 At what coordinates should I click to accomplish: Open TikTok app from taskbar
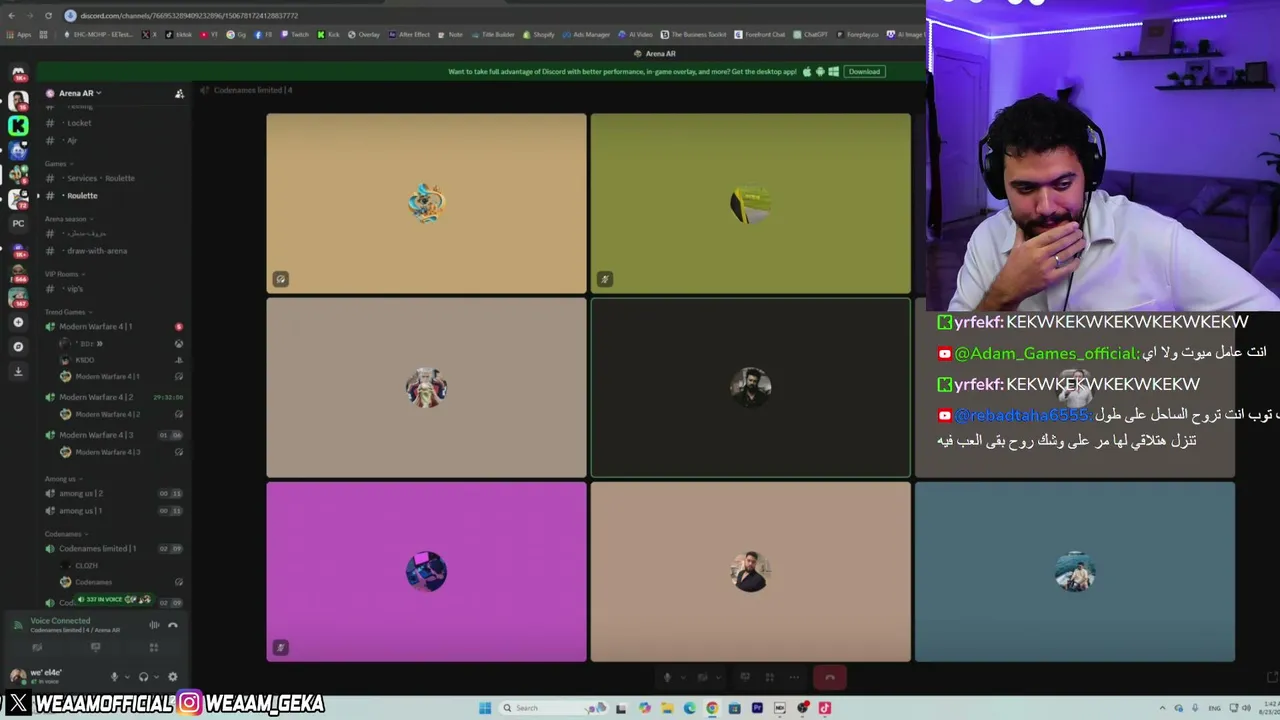(x=825, y=708)
